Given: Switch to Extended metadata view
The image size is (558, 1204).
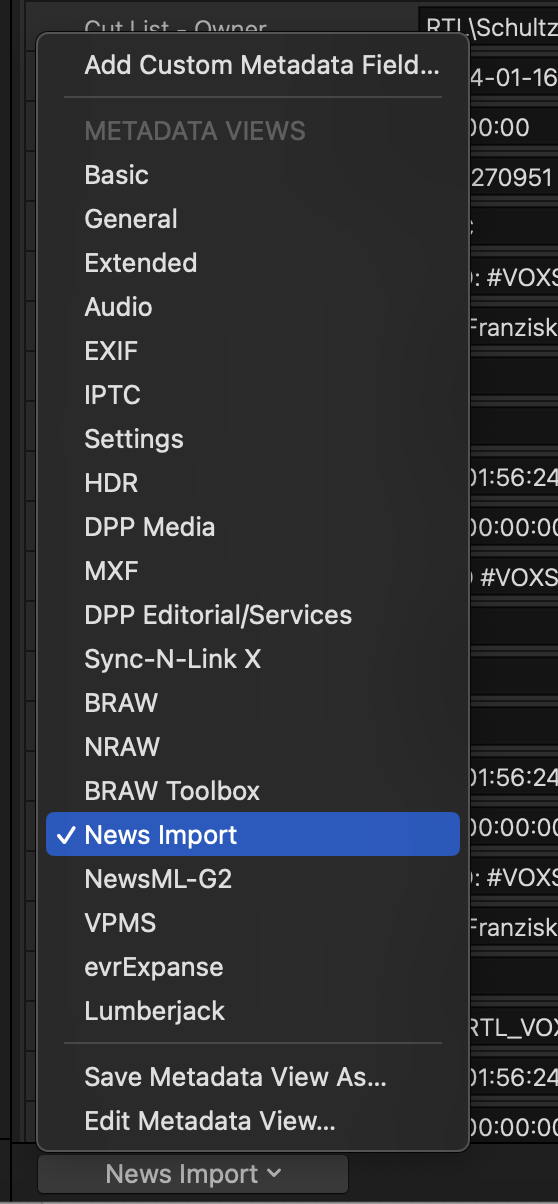Looking at the screenshot, I should (x=253, y=263).
